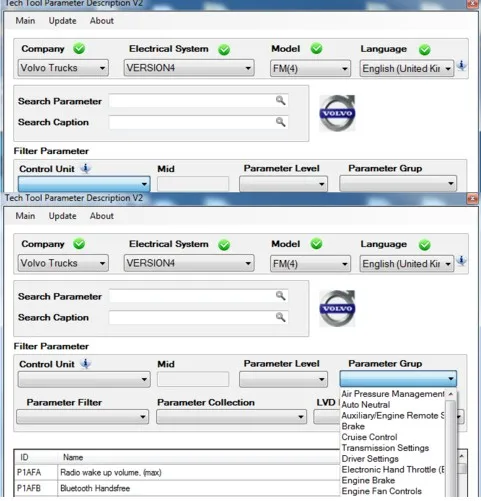Select table row P1AFA
The image size is (481, 501).
177,473
